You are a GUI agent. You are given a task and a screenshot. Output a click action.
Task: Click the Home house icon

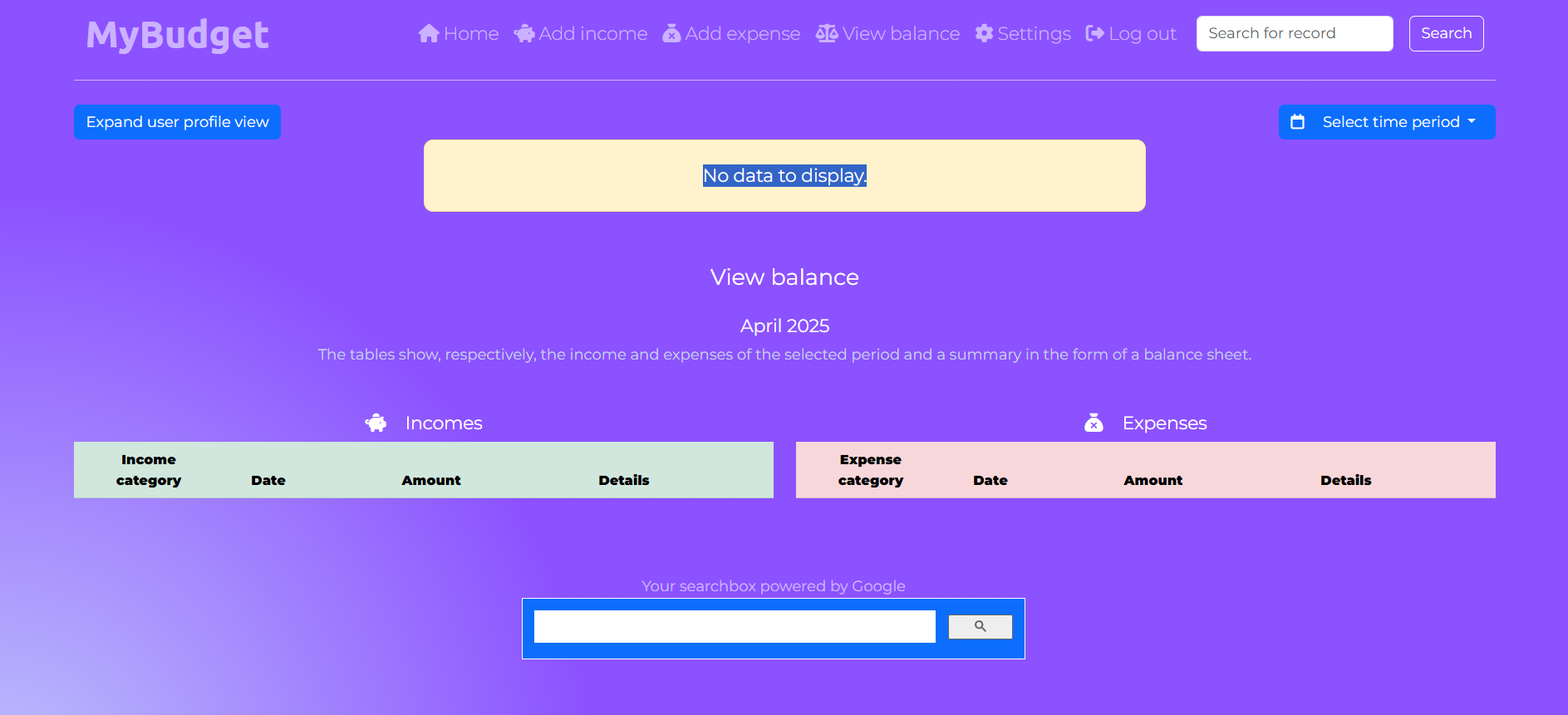(428, 33)
